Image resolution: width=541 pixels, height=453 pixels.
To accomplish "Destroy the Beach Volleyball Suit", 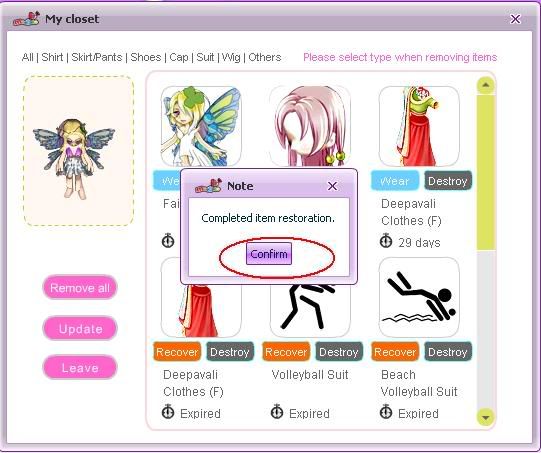I will click(x=447, y=352).
